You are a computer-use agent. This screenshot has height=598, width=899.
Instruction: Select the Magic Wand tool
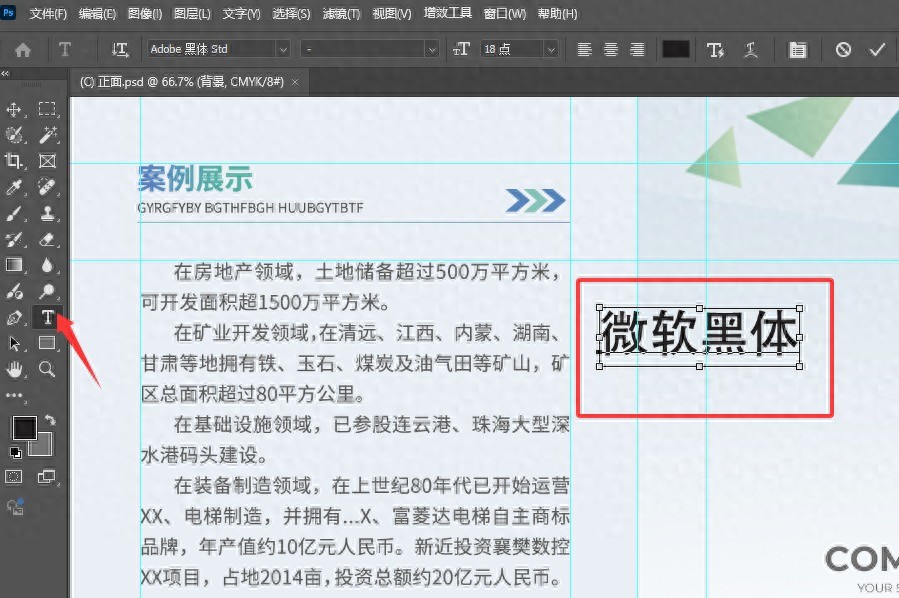(47, 135)
